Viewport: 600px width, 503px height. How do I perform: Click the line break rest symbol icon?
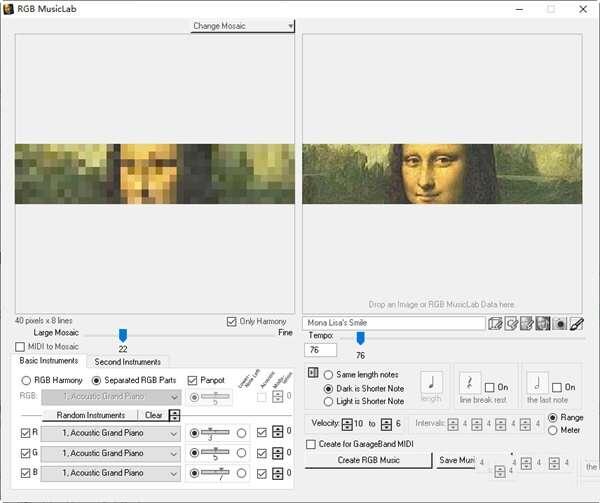click(x=470, y=383)
